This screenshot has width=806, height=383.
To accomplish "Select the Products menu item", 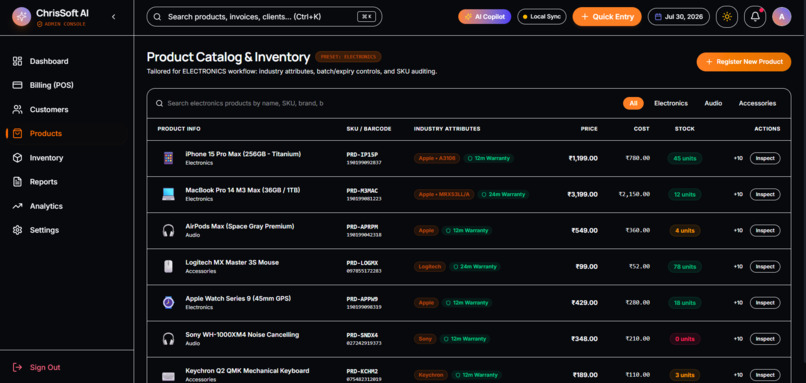I will click(x=66, y=134).
